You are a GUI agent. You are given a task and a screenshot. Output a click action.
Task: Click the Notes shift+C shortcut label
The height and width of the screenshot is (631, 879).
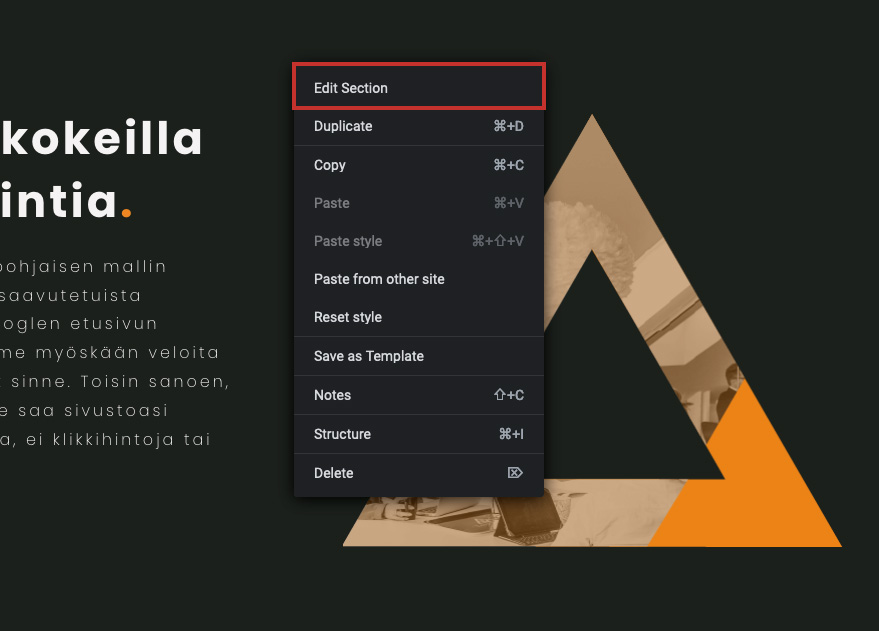point(508,395)
